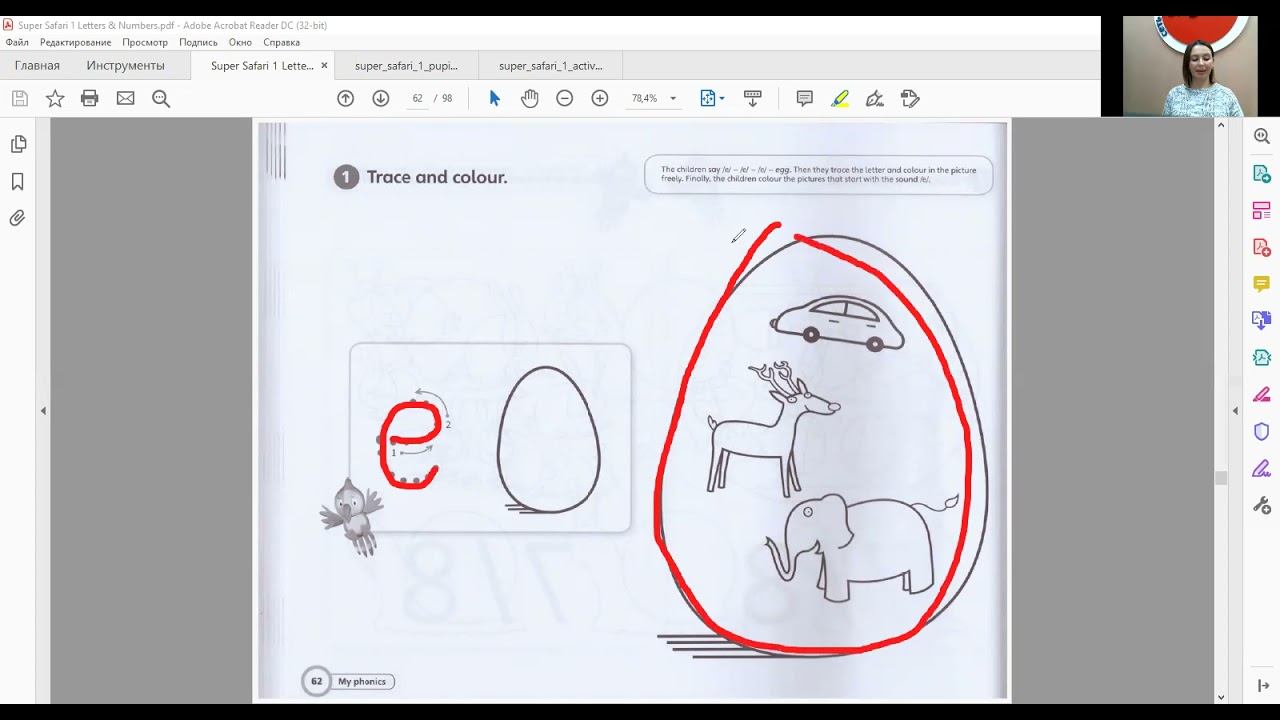This screenshot has height=720, width=1280.
Task: Zoom out with the minus button
Action: click(x=564, y=98)
